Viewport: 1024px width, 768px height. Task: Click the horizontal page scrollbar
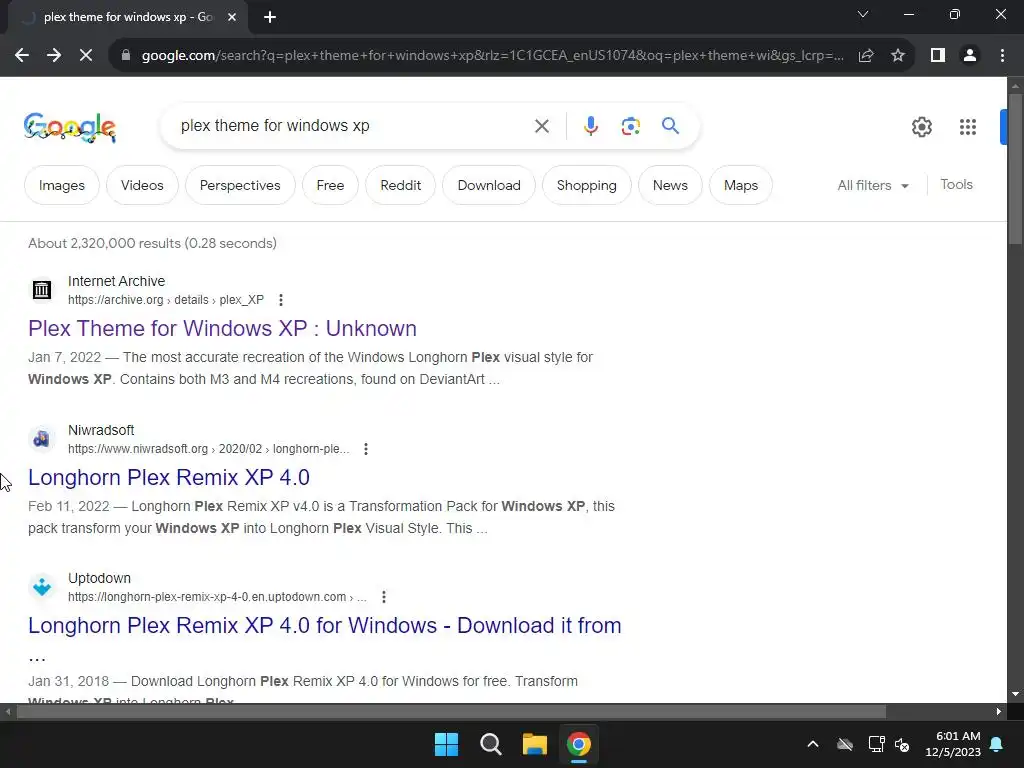click(x=451, y=712)
